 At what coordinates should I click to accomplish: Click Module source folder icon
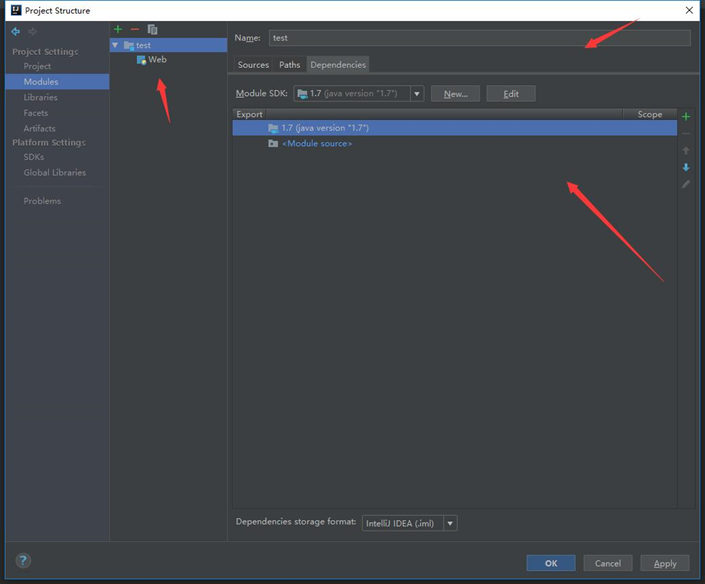coord(273,143)
